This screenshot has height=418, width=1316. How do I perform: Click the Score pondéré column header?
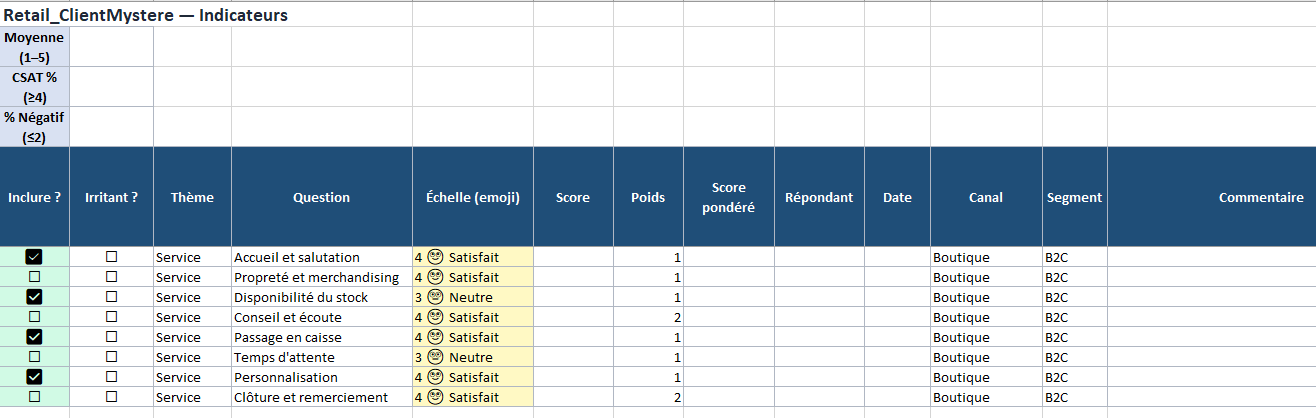pos(728,197)
